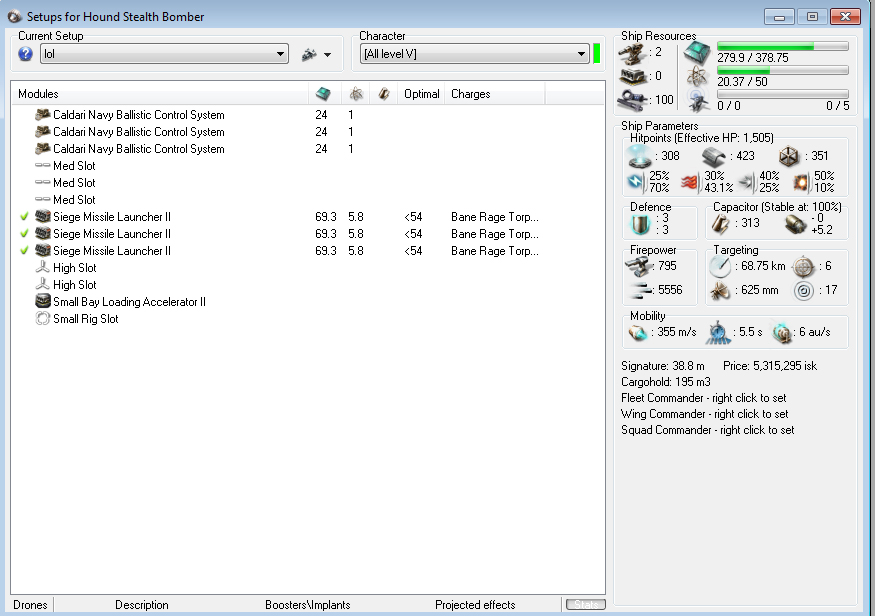875x616 pixels.
Task: Click the calibration icon showing 100
Action: click(x=633, y=100)
